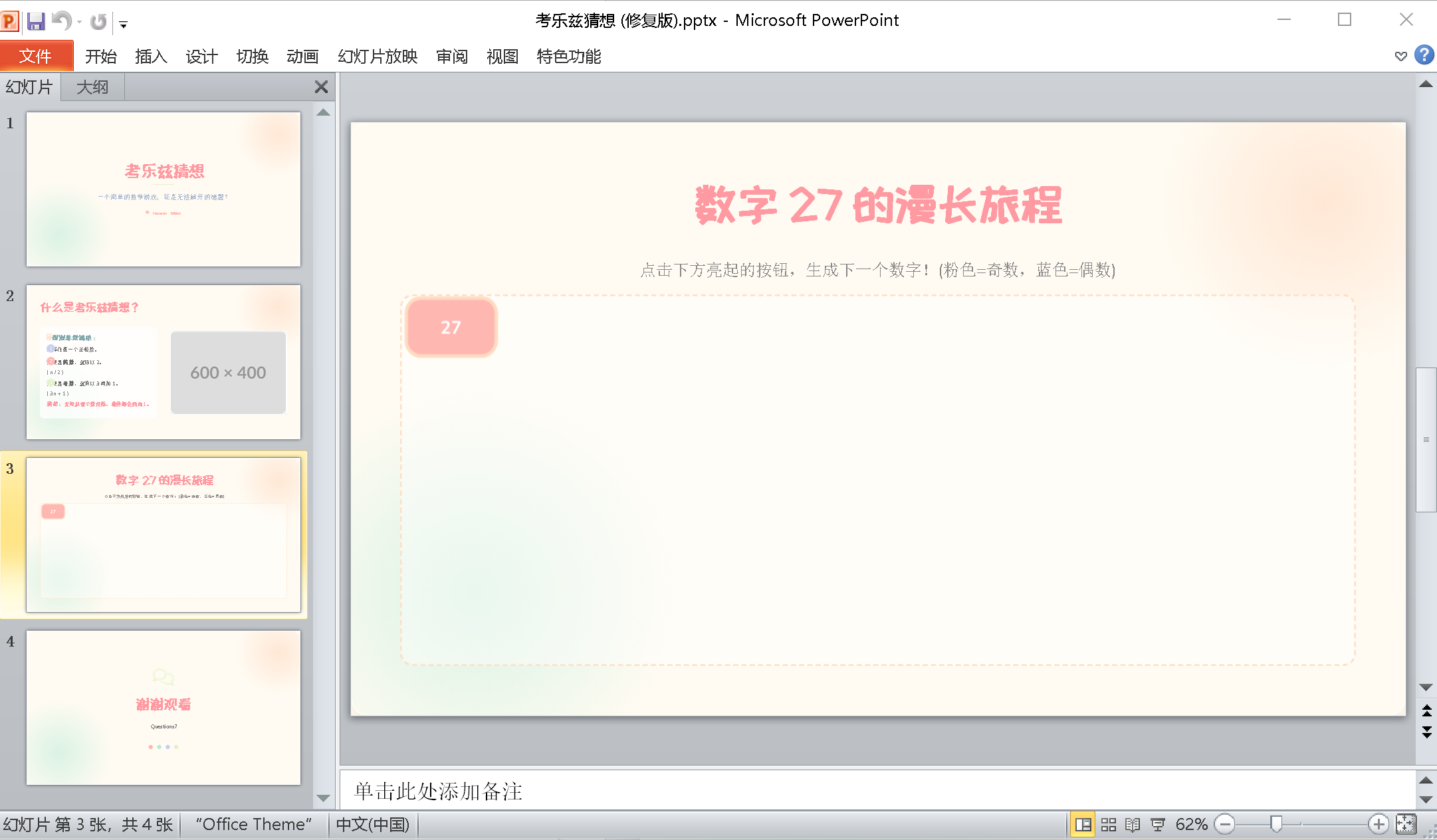Click the zoom slider handle

tap(1275, 825)
